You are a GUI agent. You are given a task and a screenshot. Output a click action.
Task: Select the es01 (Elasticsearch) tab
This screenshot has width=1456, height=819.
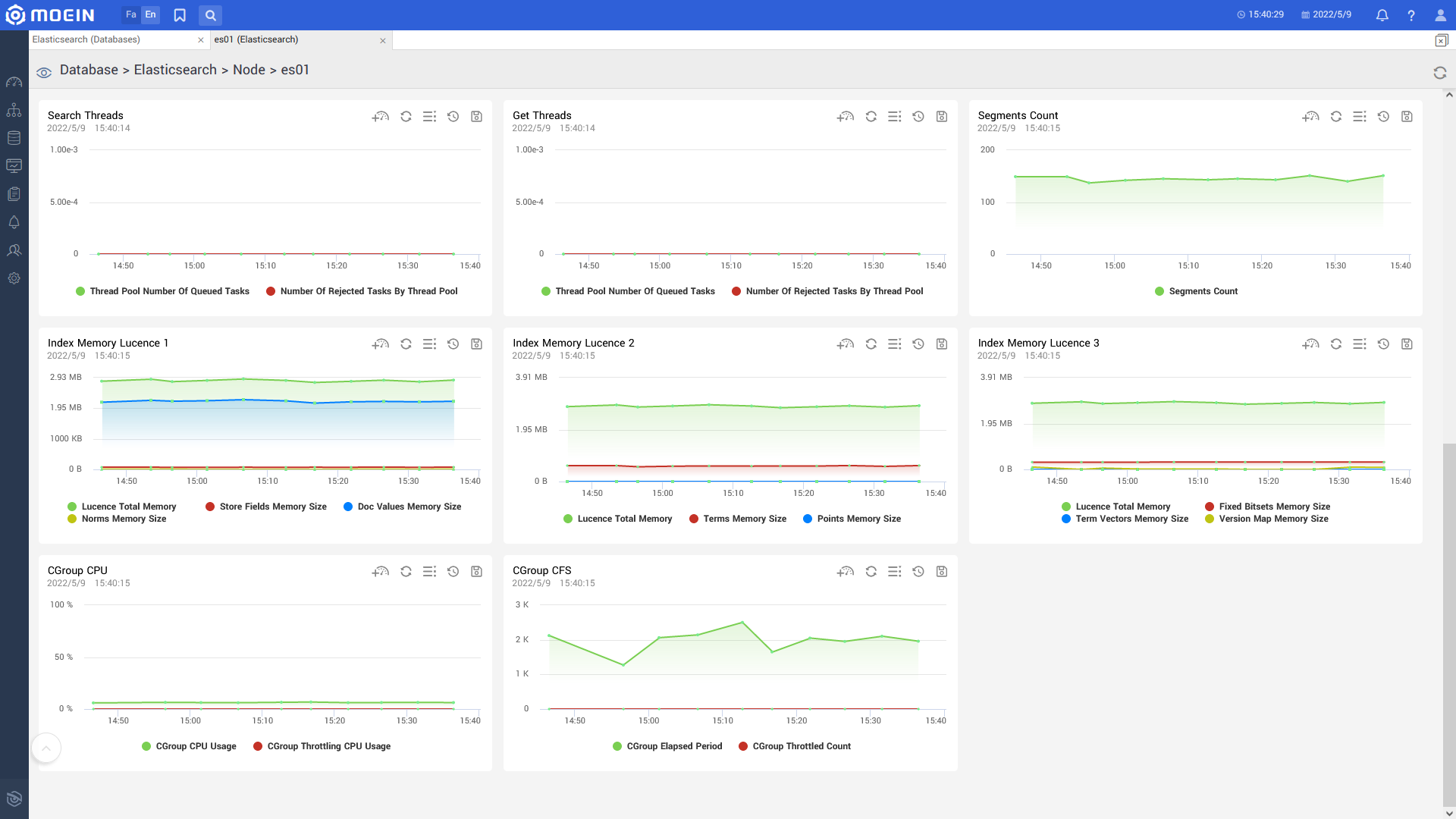256,39
